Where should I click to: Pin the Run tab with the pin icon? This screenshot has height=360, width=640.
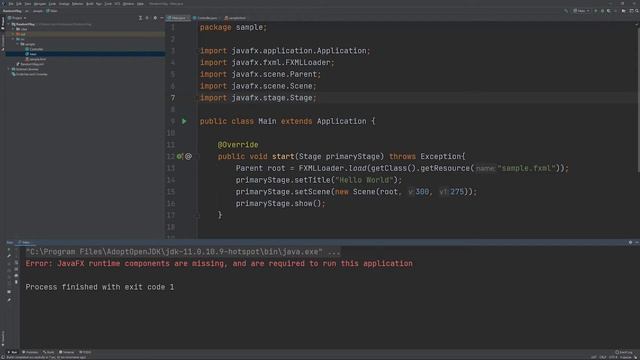tap(9, 300)
